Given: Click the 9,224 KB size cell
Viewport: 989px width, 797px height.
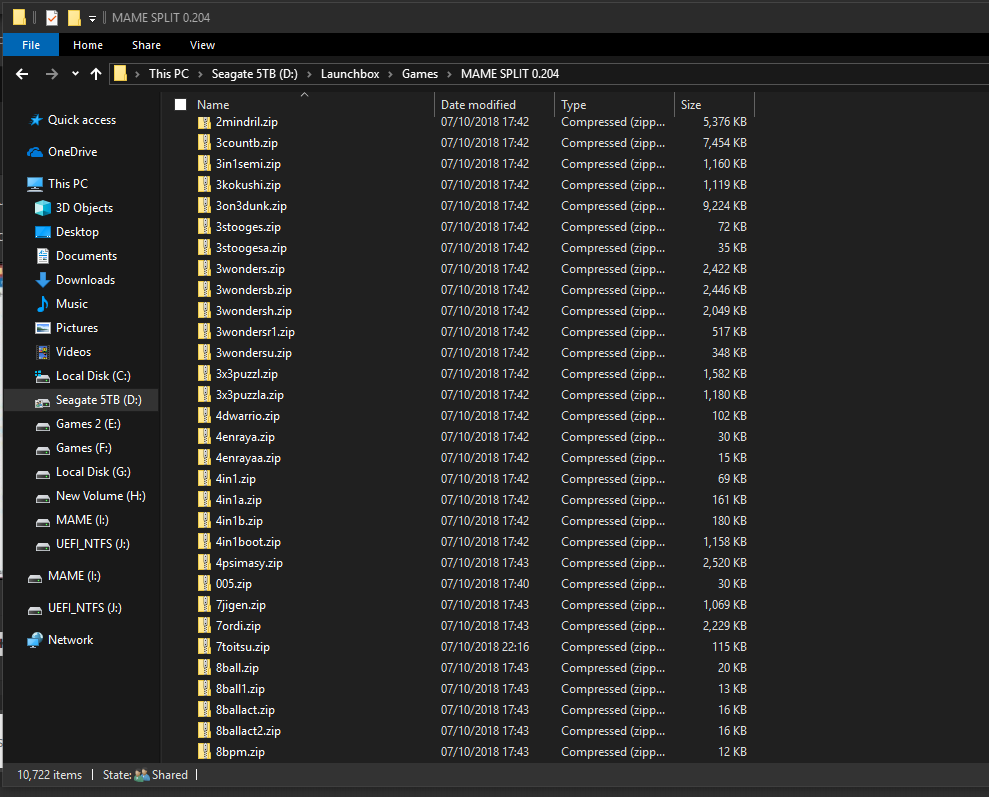Looking at the screenshot, I should pos(725,206).
